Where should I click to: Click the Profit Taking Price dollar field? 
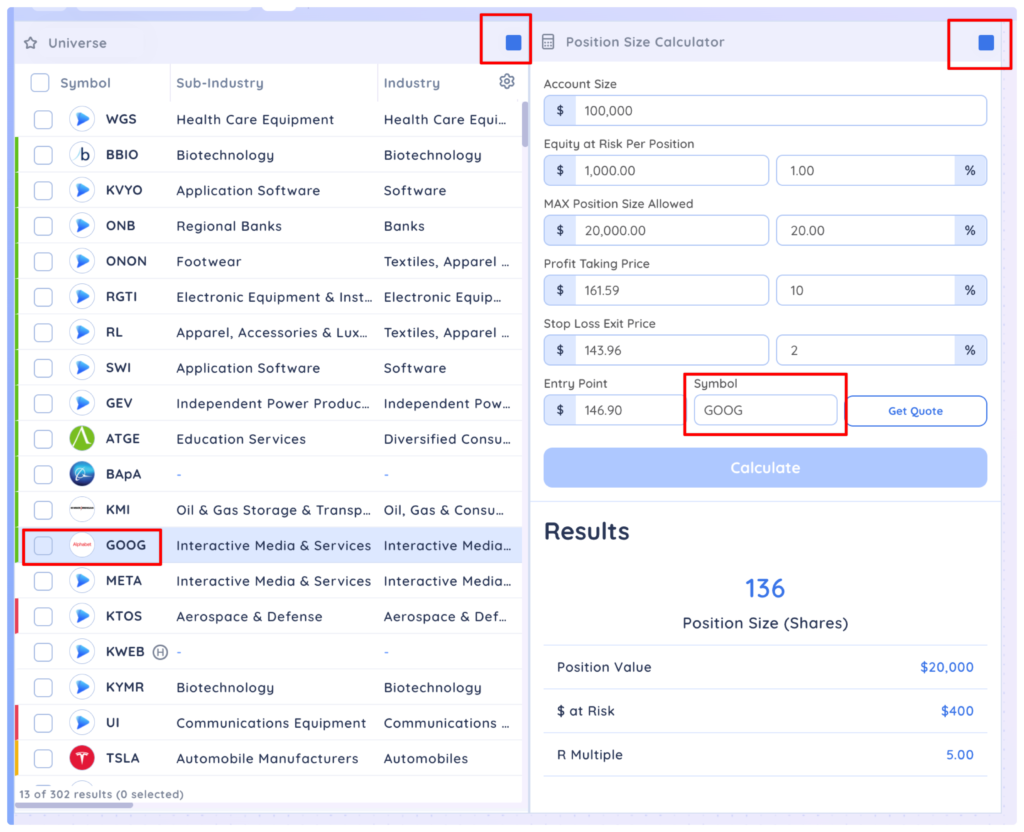tap(656, 290)
